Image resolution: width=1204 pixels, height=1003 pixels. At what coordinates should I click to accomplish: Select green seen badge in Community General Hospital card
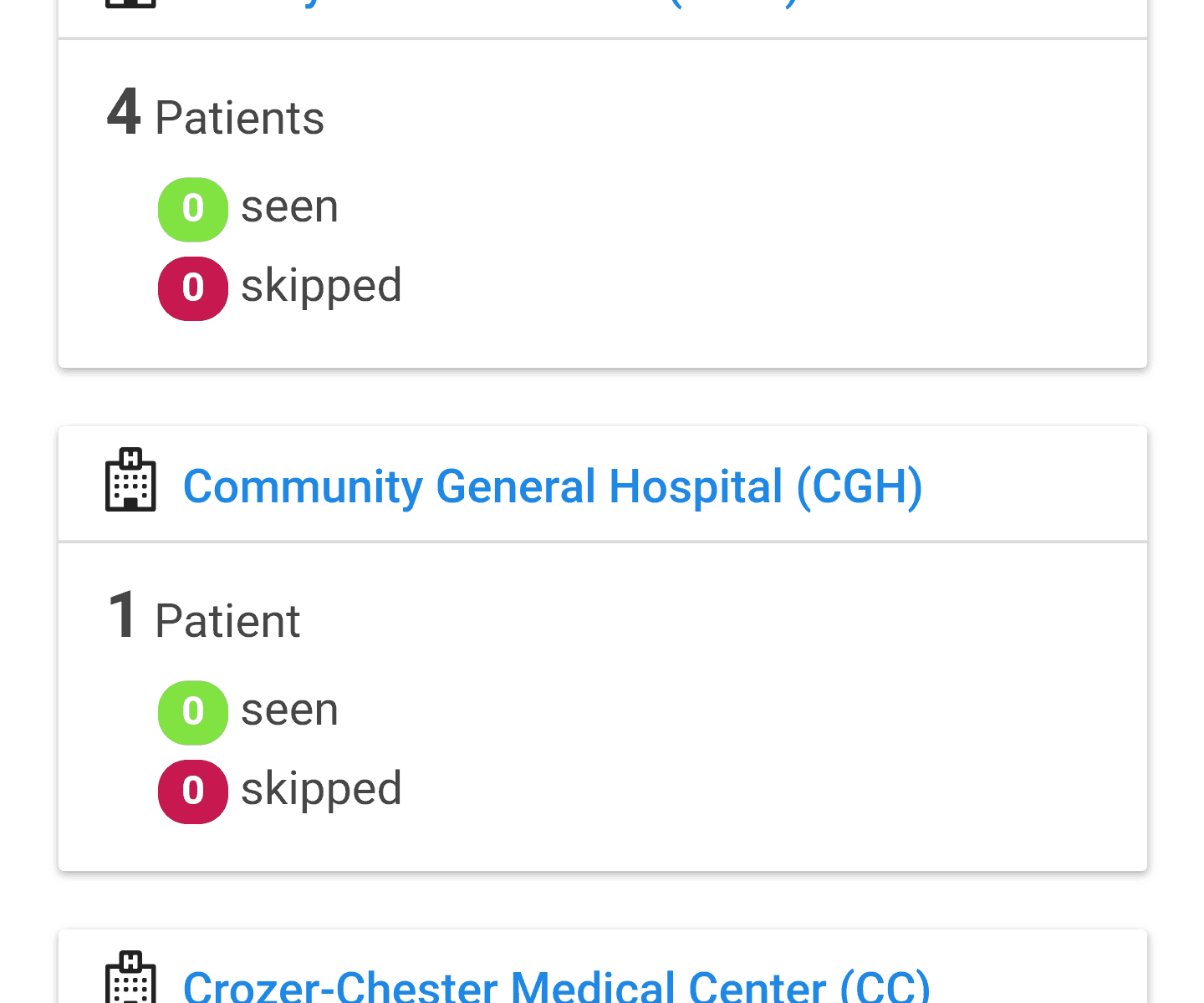pos(193,712)
